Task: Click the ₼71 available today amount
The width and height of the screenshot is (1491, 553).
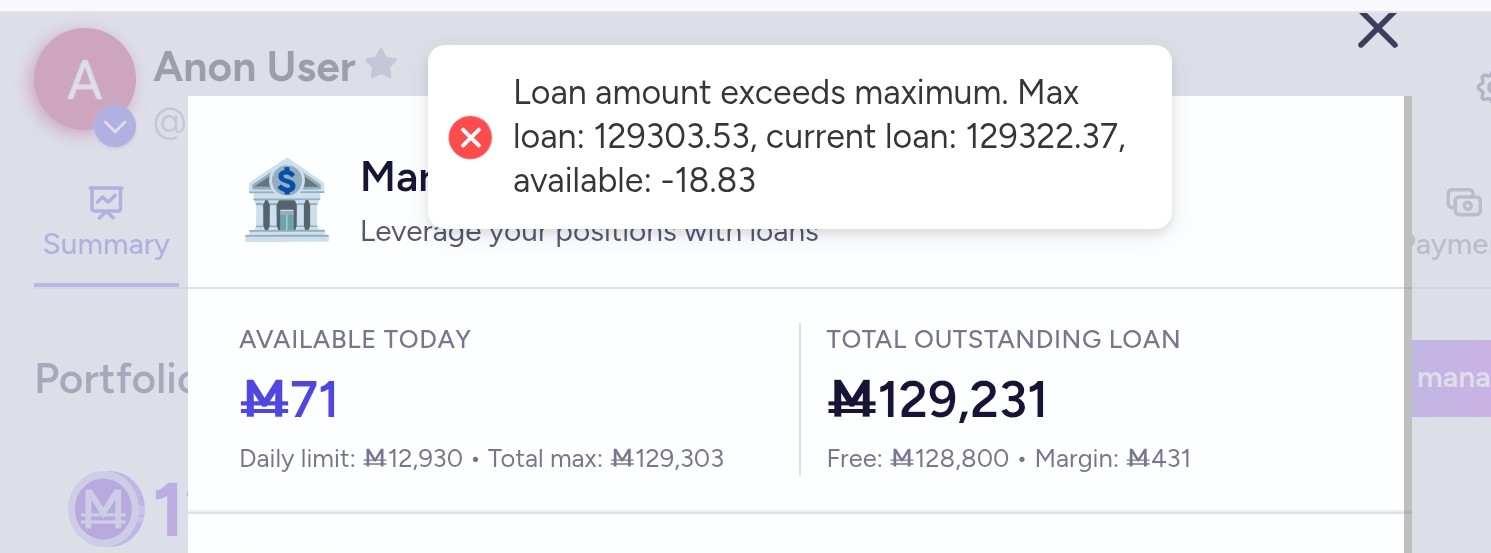Action: (290, 400)
